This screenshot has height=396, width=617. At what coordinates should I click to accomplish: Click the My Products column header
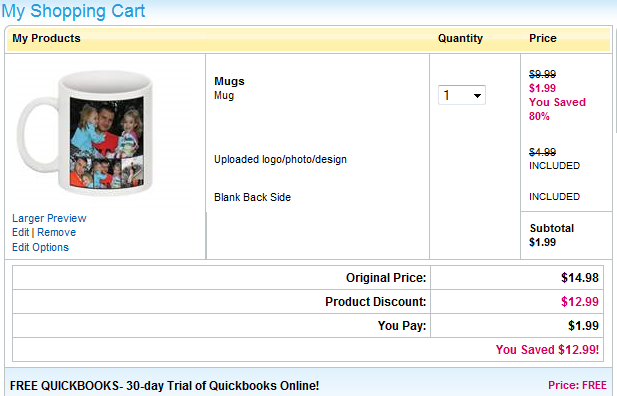click(x=46, y=38)
